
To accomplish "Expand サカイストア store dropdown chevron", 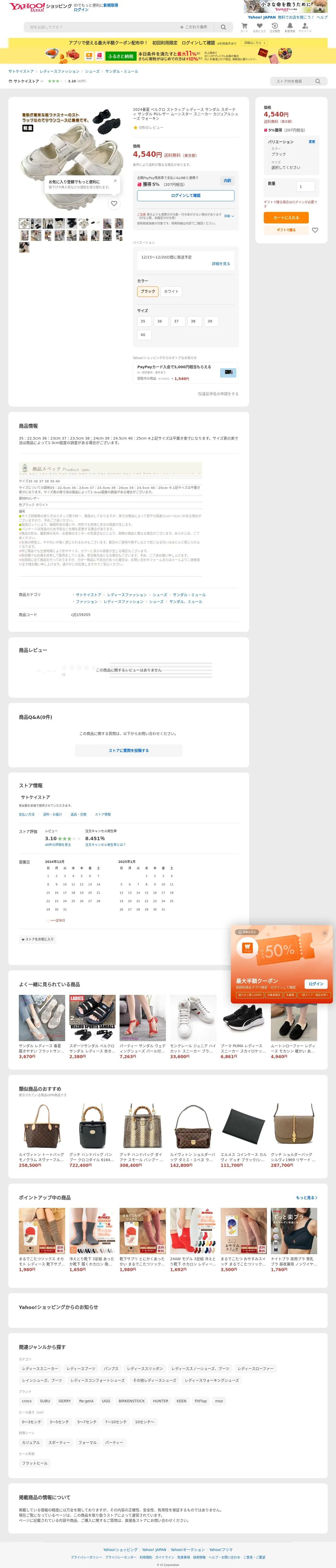I will [42, 81].
